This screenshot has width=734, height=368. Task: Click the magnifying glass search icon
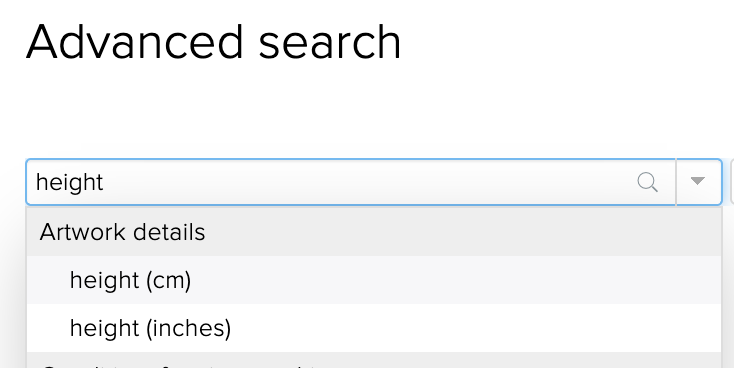coord(647,182)
